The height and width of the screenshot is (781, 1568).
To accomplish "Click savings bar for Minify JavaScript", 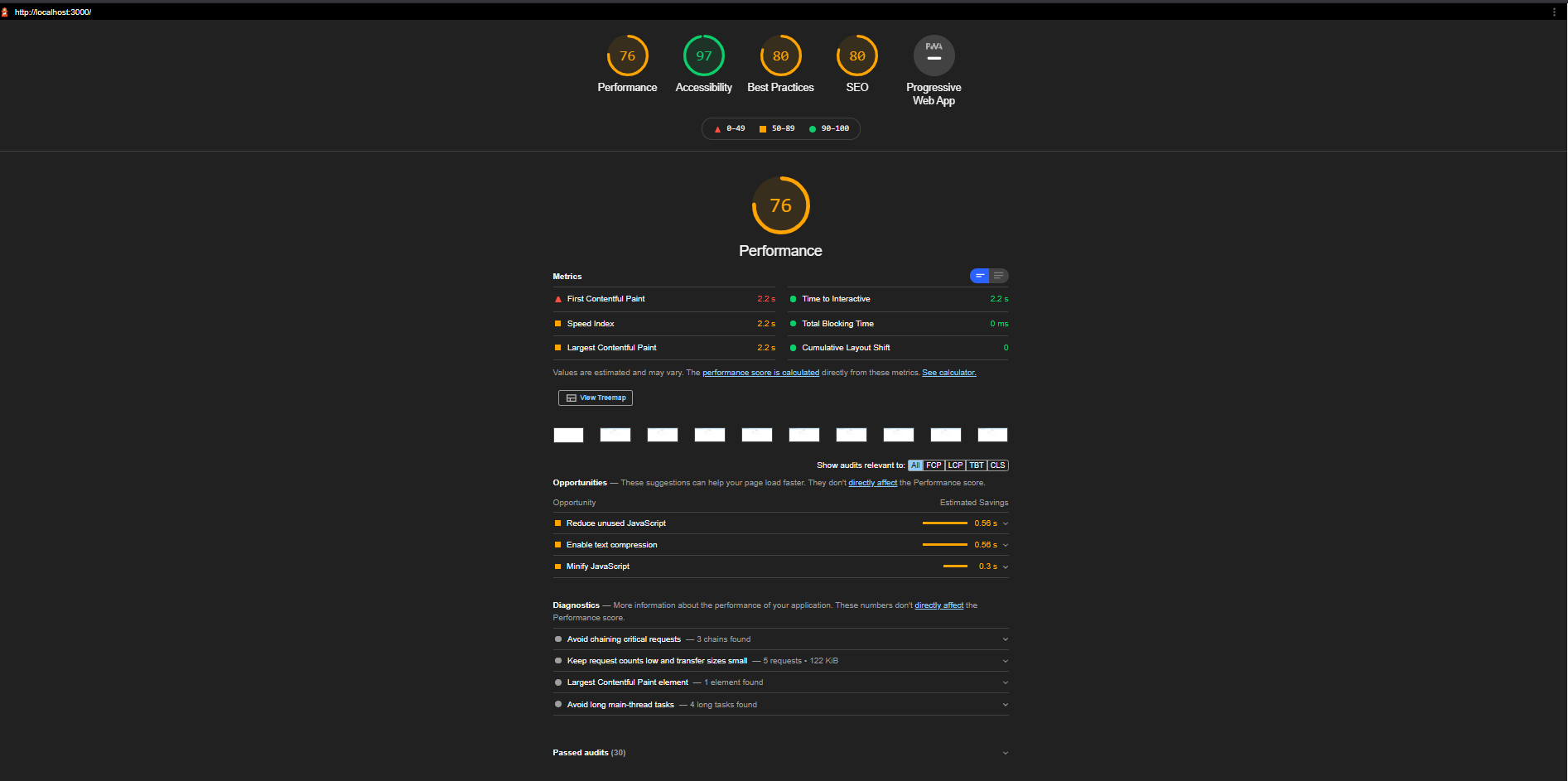I will (x=955, y=566).
